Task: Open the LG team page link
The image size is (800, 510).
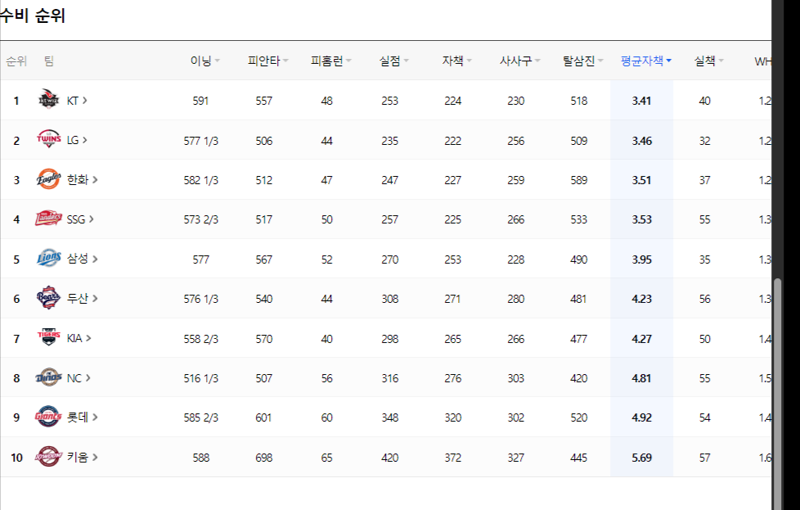Action: 77,140
